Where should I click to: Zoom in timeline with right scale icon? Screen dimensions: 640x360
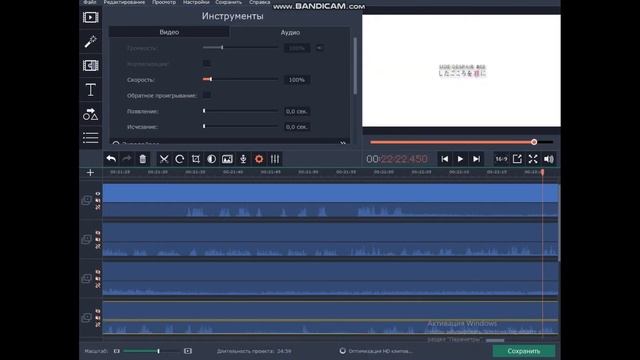pyautogui.click(x=188, y=351)
